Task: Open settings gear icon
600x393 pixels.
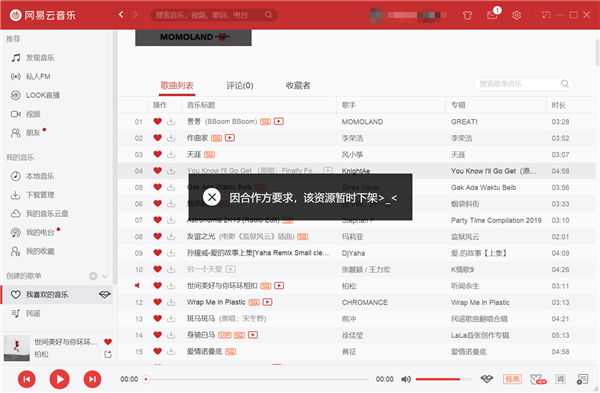Action: point(517,15)
